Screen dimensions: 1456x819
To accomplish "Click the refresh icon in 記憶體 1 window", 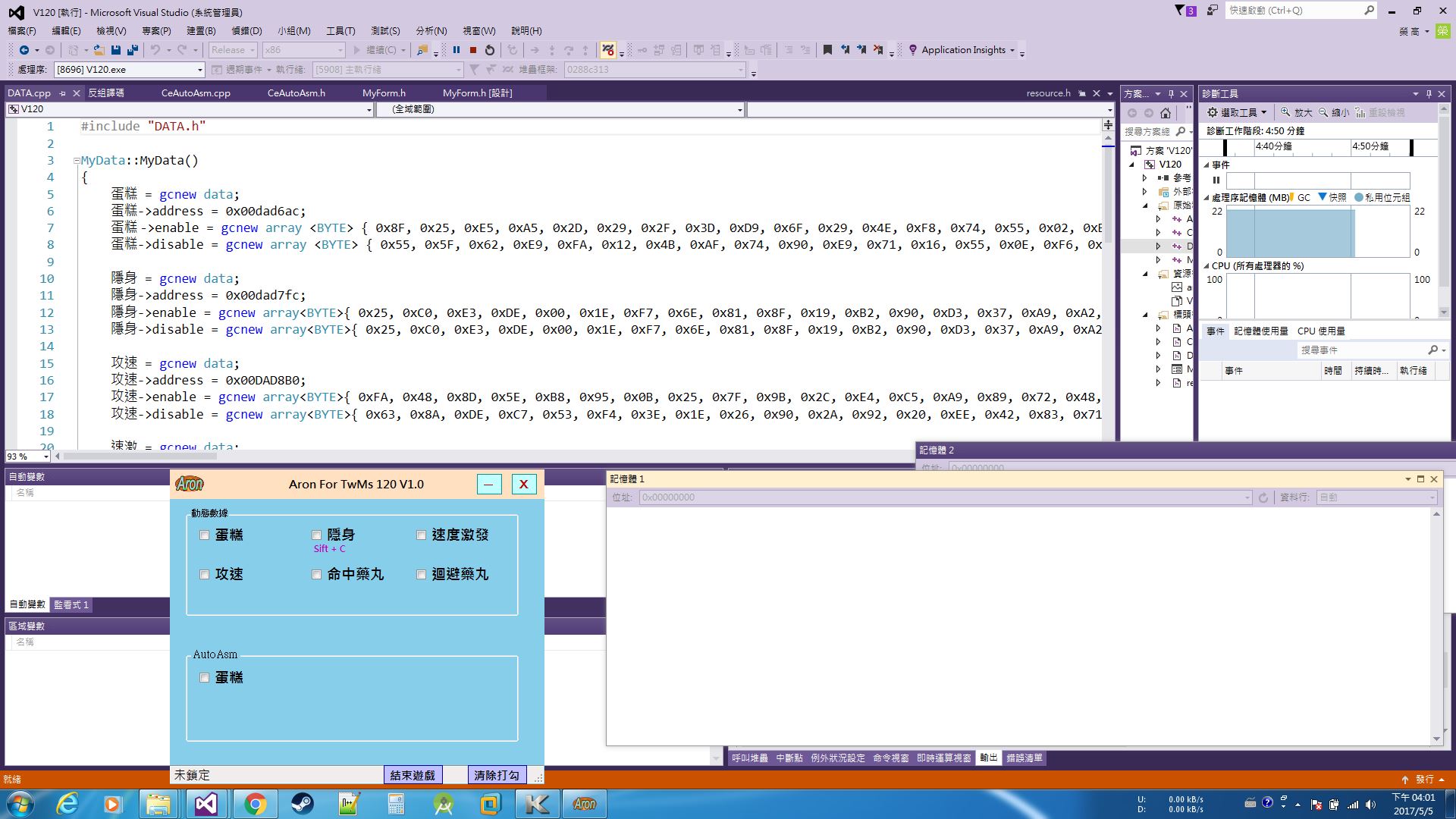I will pyautogui.click(x=1263, y=497).
